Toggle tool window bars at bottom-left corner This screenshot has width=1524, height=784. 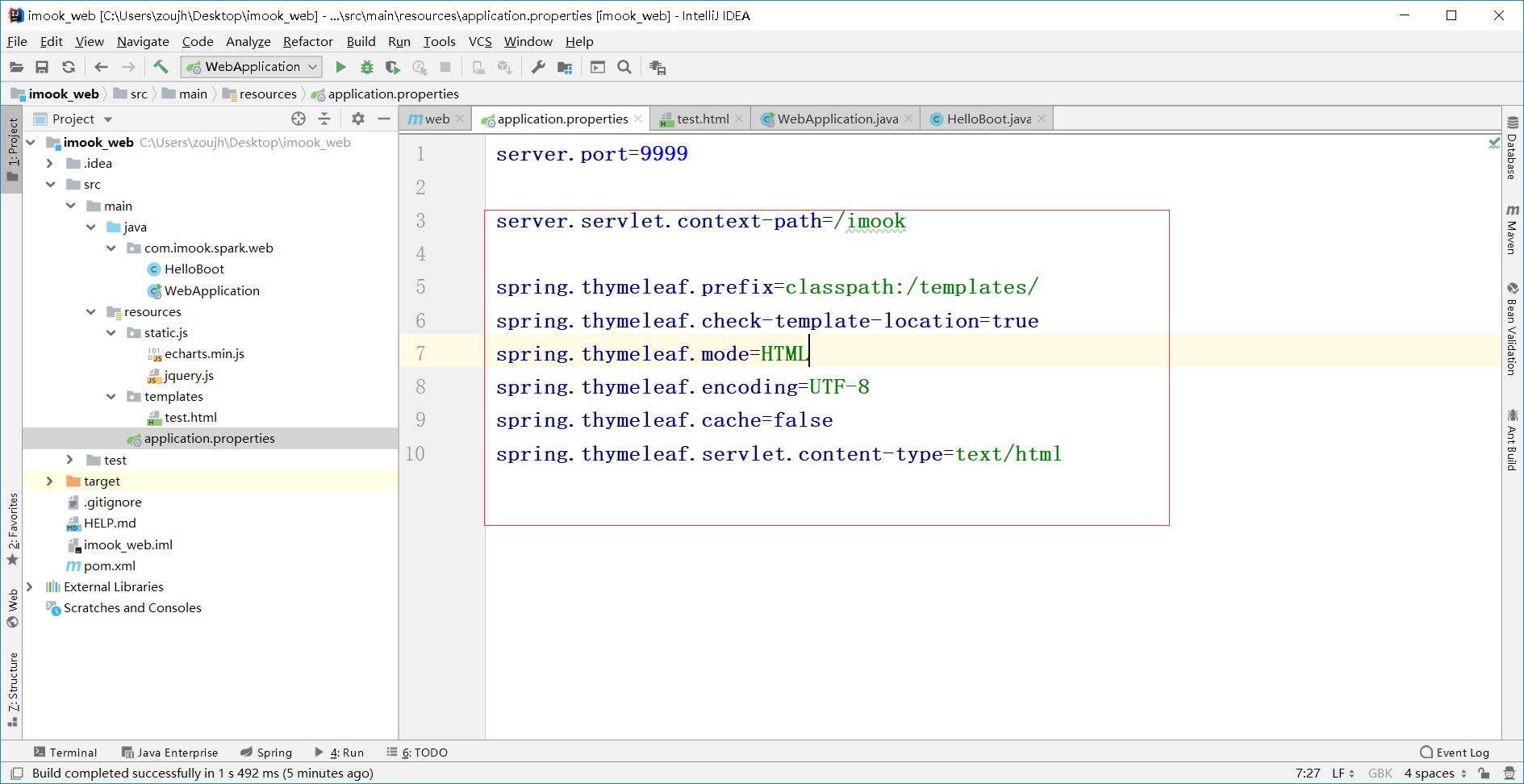point(16,773)
